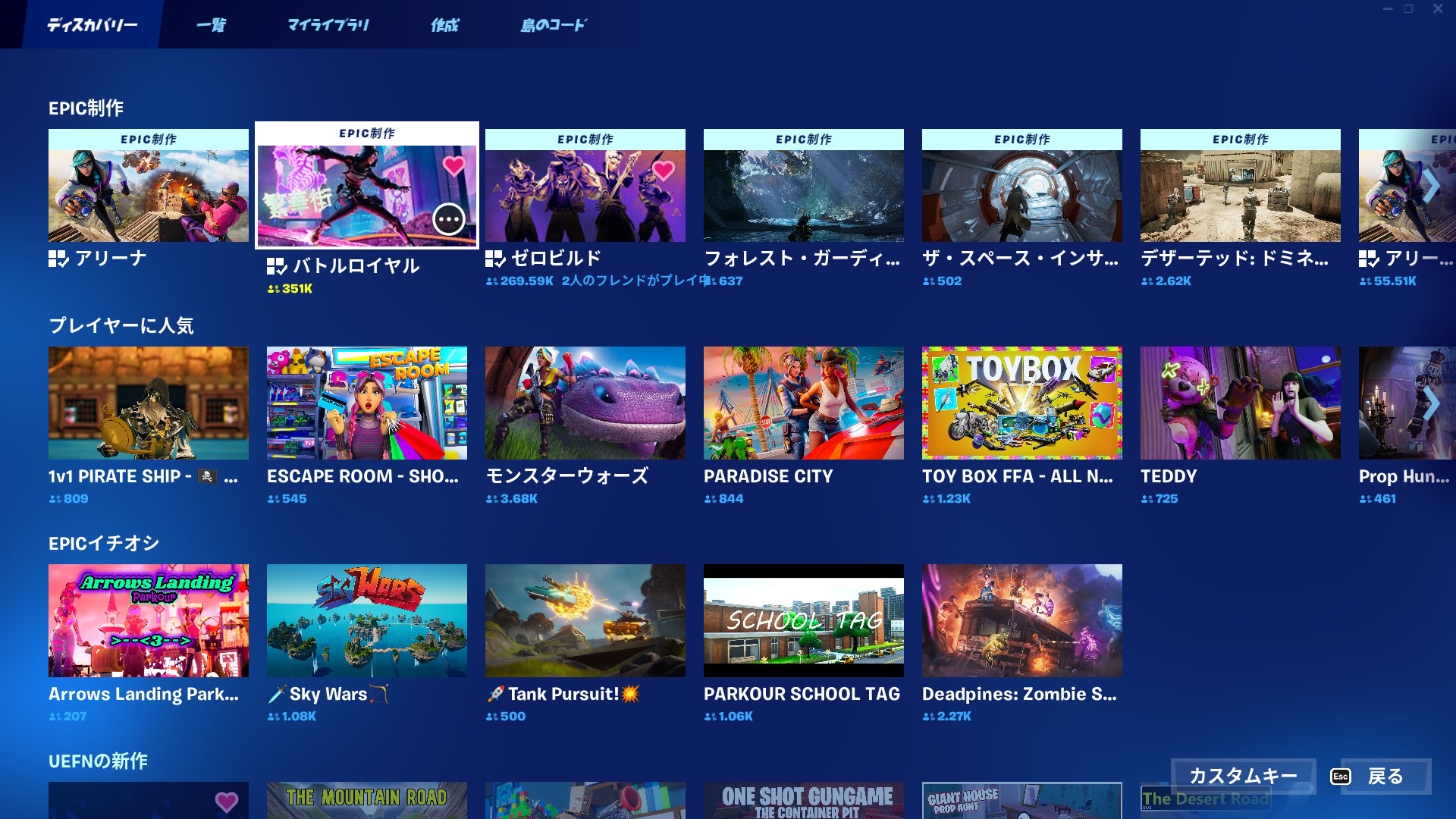The width and height of the screenshot is (1456, 819).
Task: Open the 島のコード tab
Action: coord(553,24)
